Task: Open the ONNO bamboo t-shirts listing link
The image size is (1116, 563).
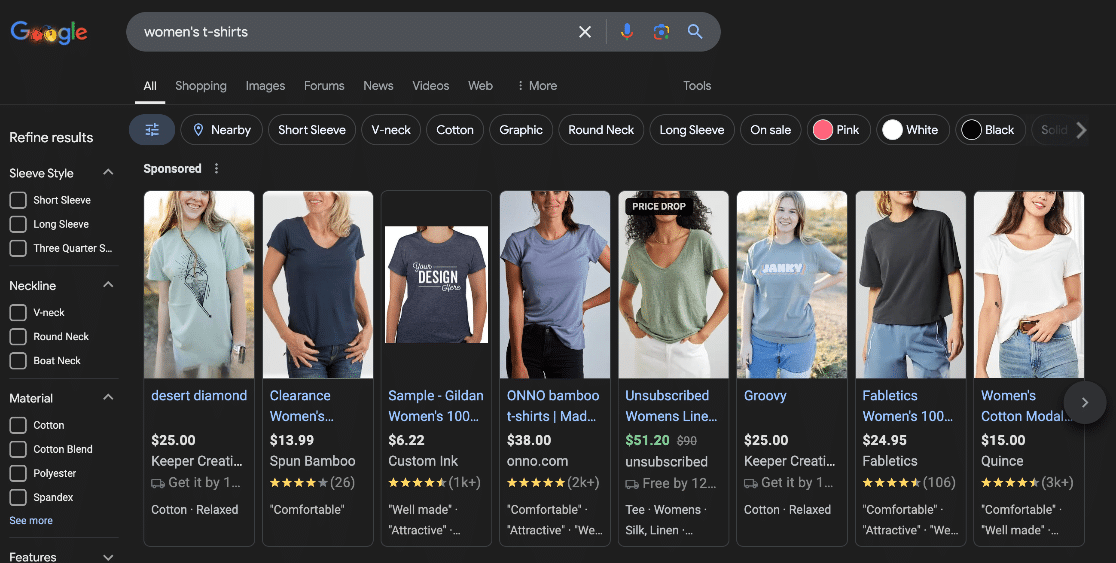Action: point(553,406)
